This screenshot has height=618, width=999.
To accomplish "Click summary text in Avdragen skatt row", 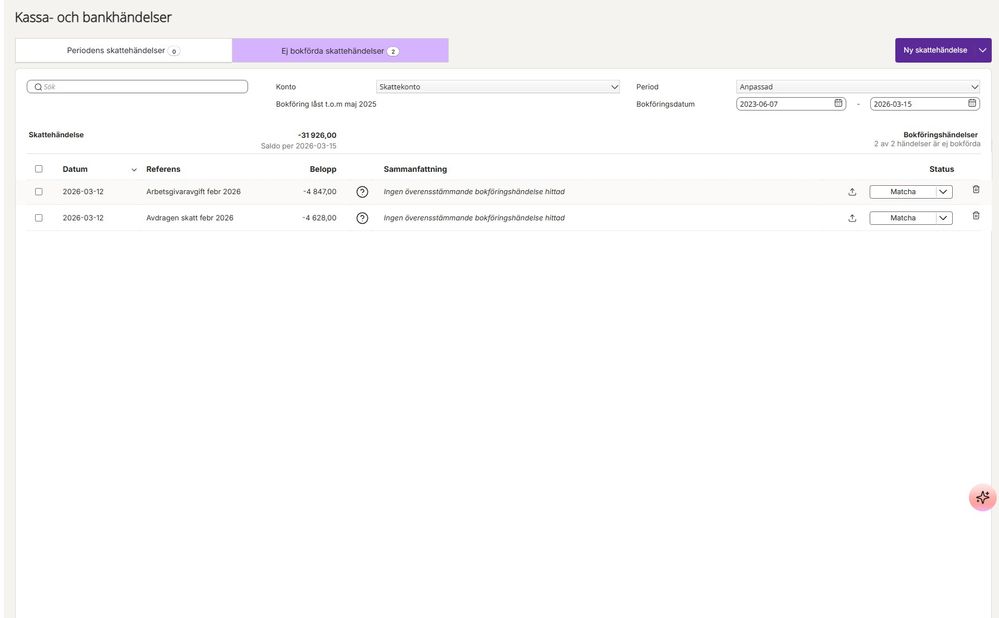I will 474,218.
